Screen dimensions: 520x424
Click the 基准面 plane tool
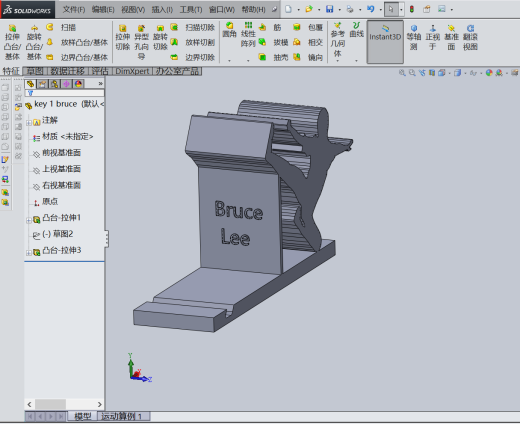pos(451,37)
